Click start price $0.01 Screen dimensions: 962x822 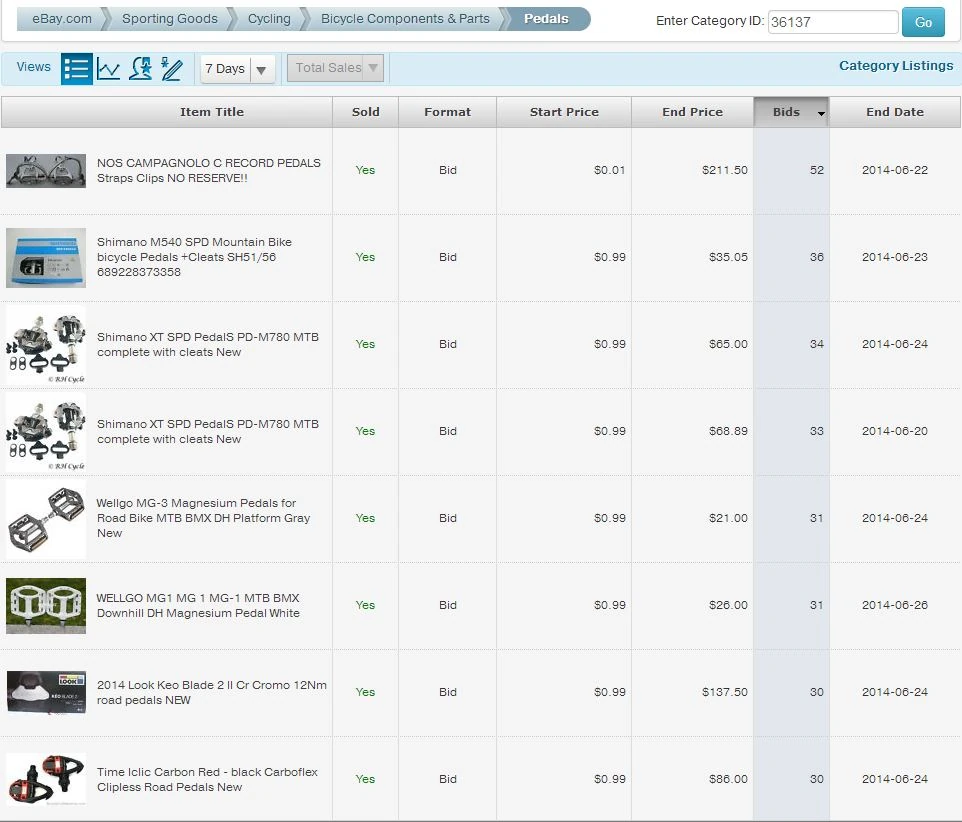coord(609,170)
